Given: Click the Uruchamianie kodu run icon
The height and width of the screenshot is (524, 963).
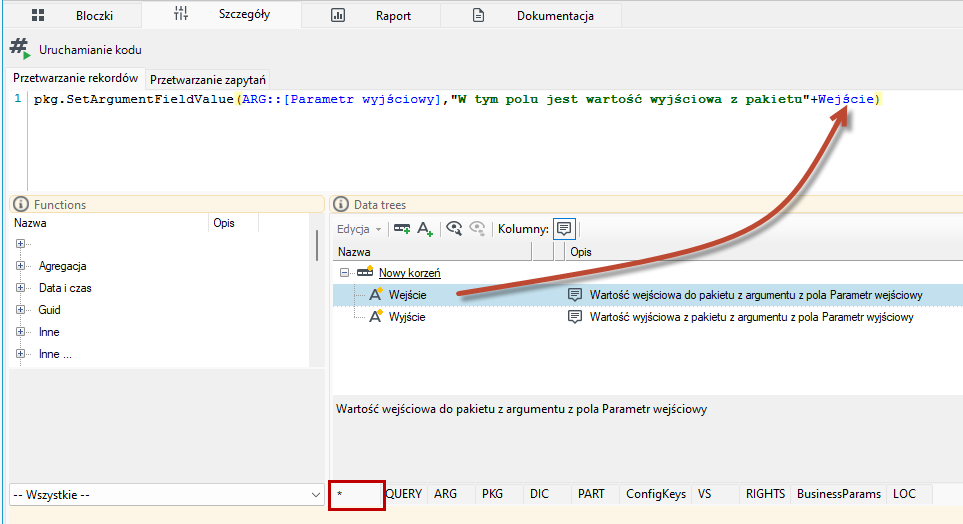Looking at the screenshot, I should click(20, 49).
